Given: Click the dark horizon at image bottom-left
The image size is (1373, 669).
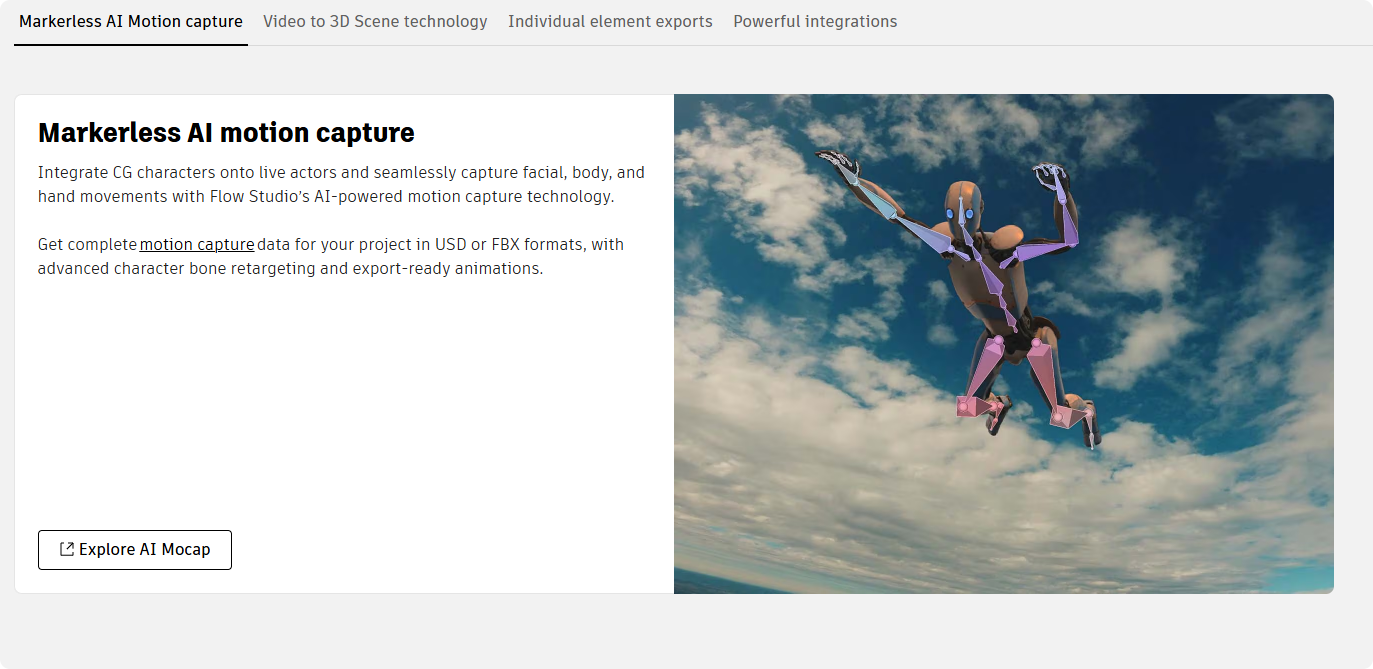Looking at the screenshot, I should point(720,582).
